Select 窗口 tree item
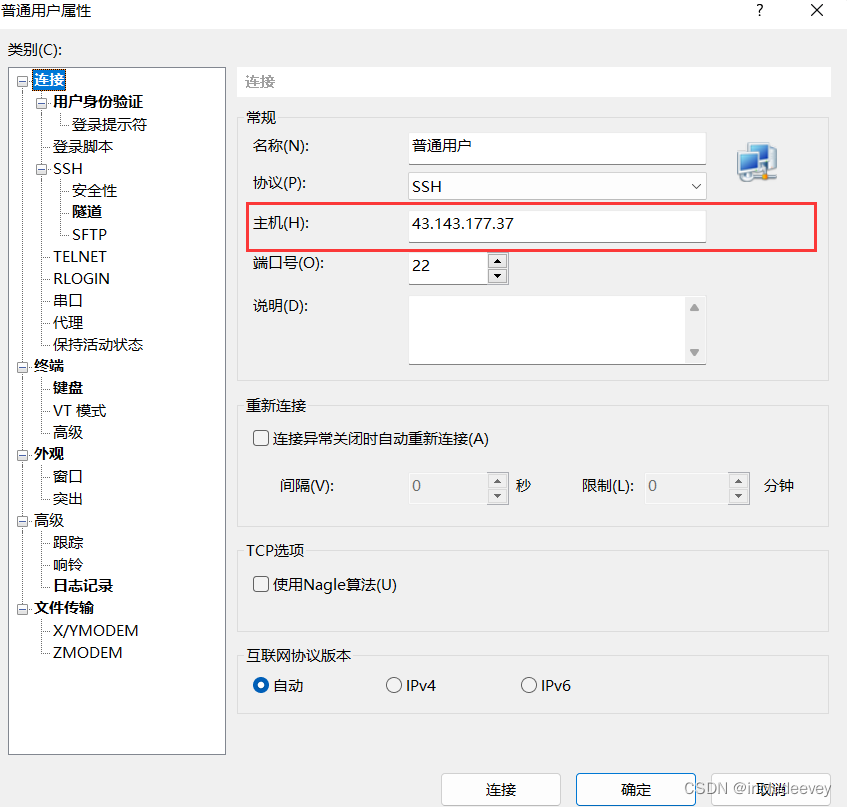This screenshot has width=847, height=807. (x=68, y=476)
